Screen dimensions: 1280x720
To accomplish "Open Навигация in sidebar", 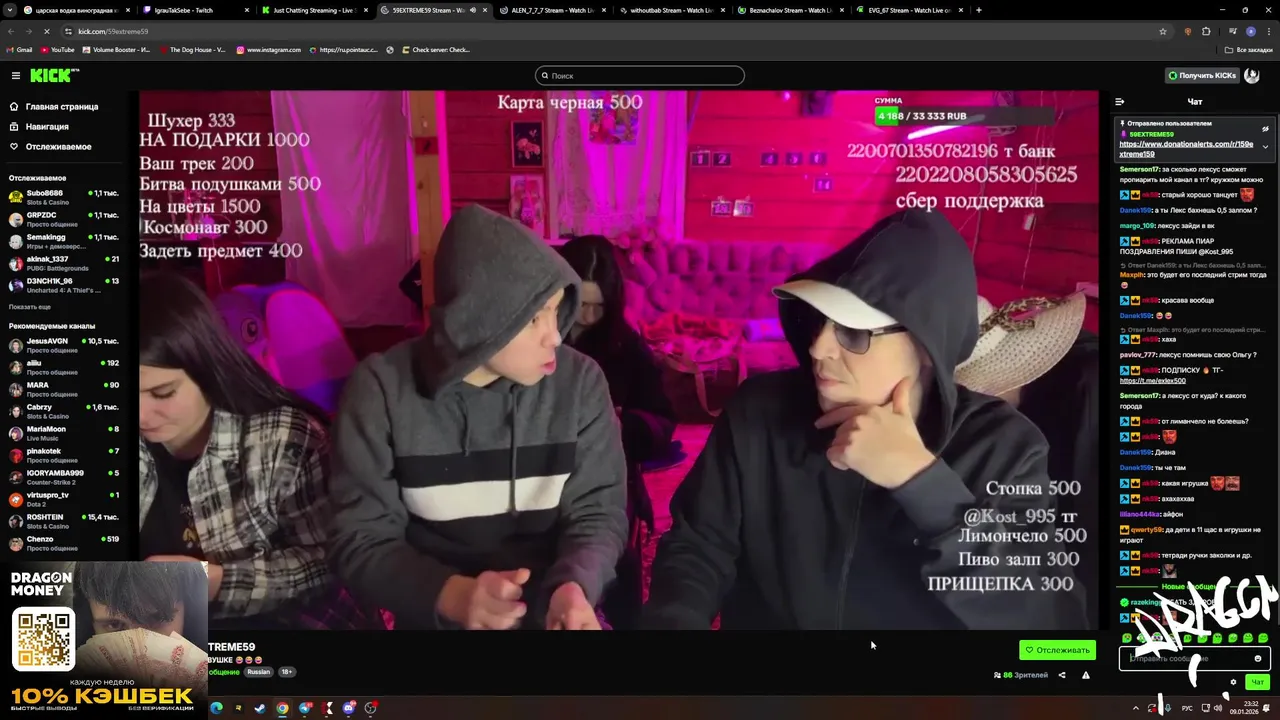I will click(x=47, y=127).
